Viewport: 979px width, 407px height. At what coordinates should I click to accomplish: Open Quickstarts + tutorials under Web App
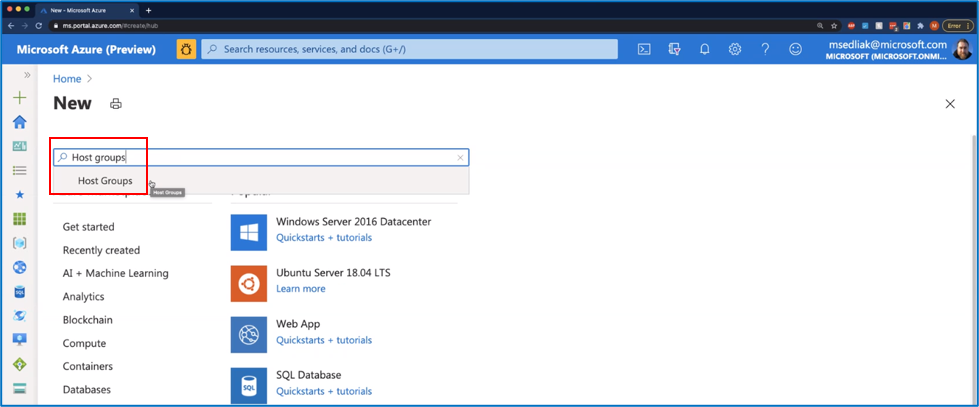[324, 340]
